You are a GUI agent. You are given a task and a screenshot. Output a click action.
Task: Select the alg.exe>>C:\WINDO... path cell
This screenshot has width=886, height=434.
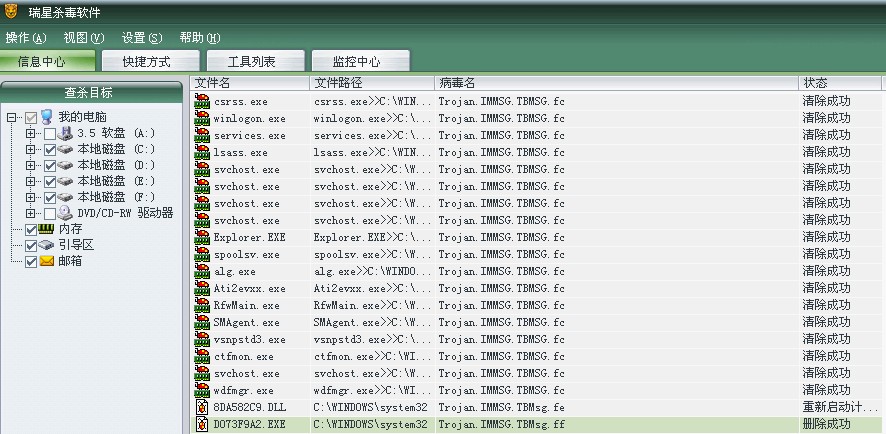(x=373, y=272)
